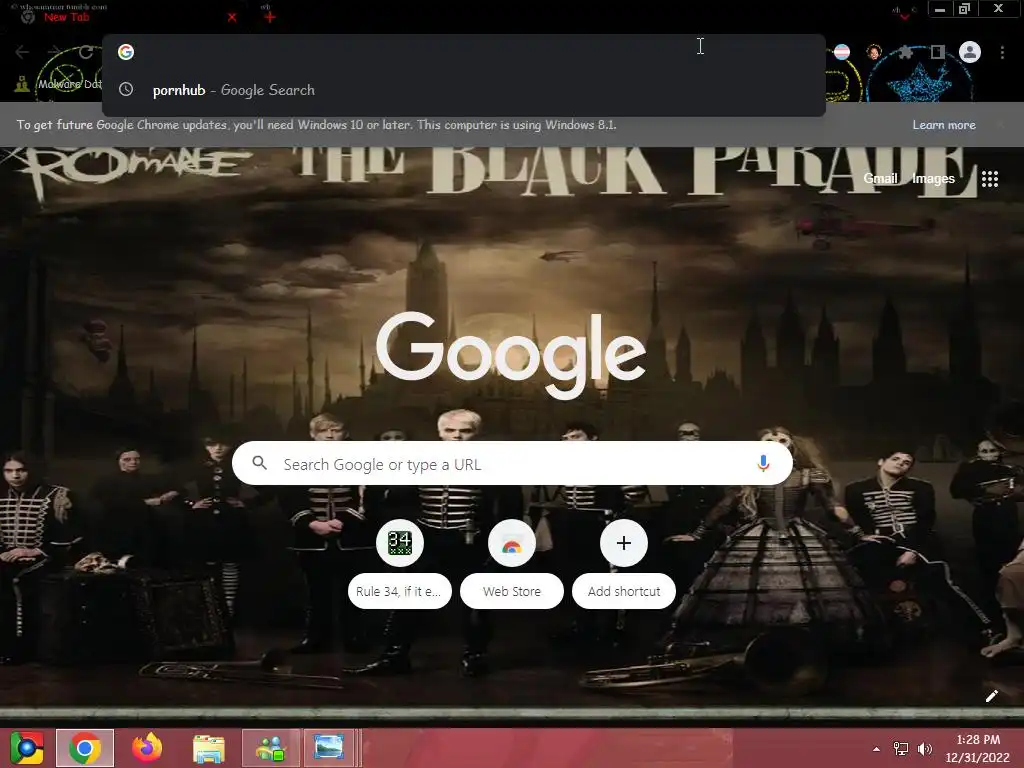Screen dimensions: 1024x768
Task: Open the Extensions puzzle piece menu
Action: pos(905,52)
